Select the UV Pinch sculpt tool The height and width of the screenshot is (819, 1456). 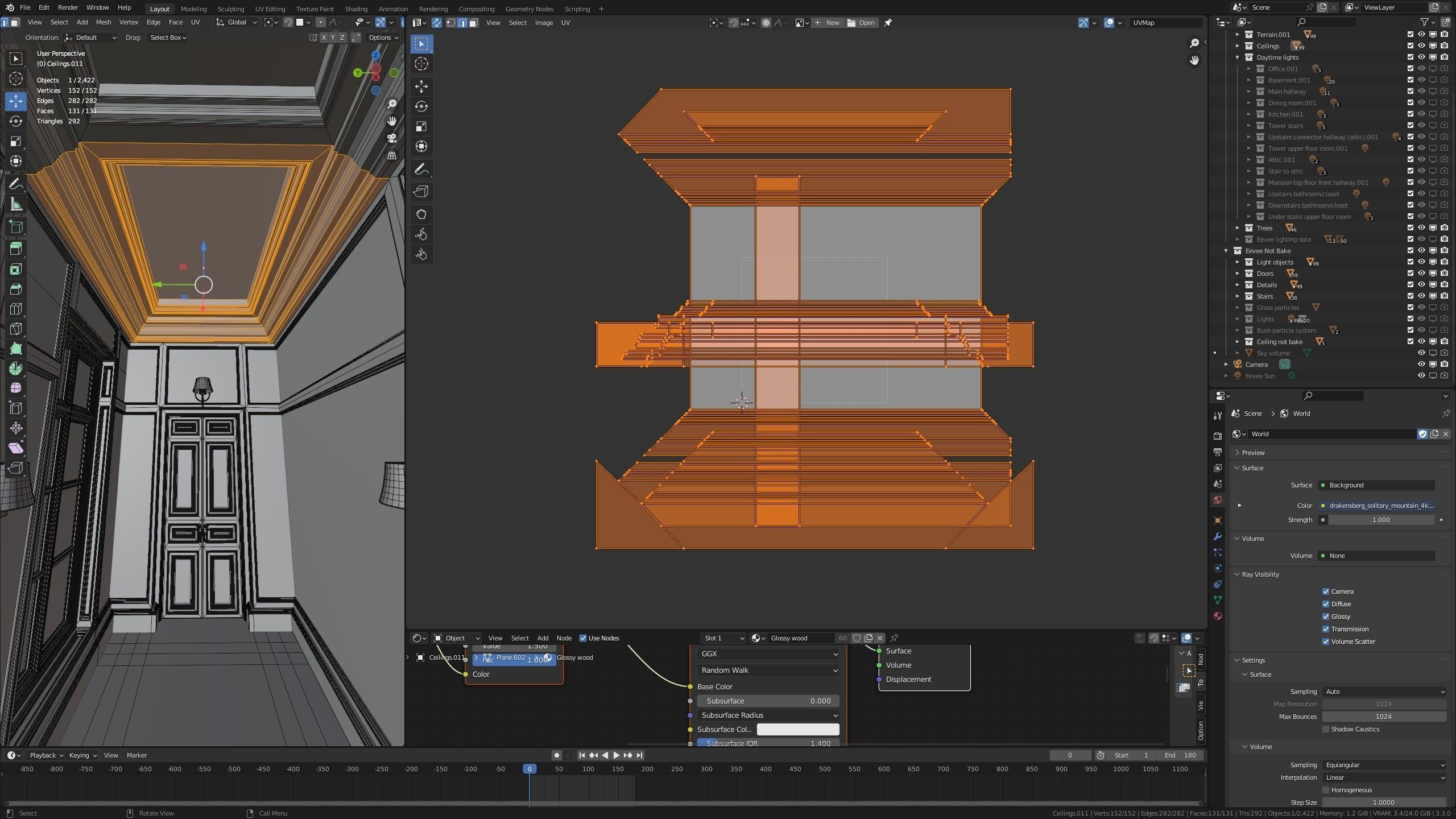pos(421,254)
